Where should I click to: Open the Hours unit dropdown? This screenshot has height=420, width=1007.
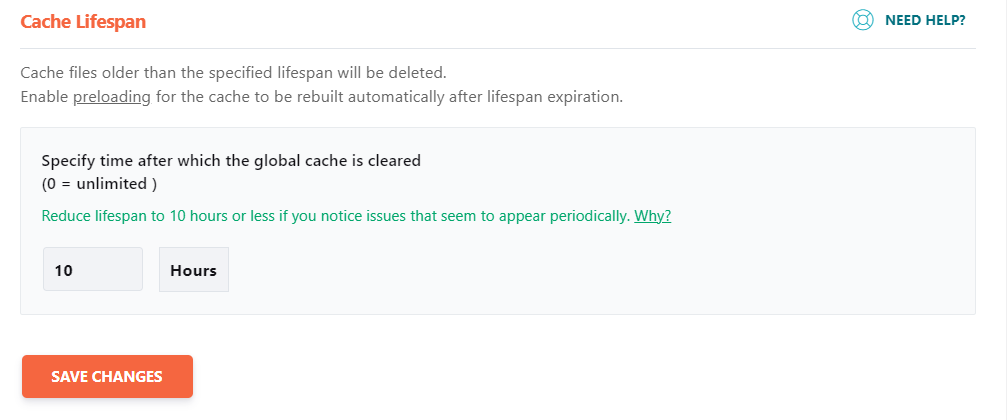pos(194,270)
